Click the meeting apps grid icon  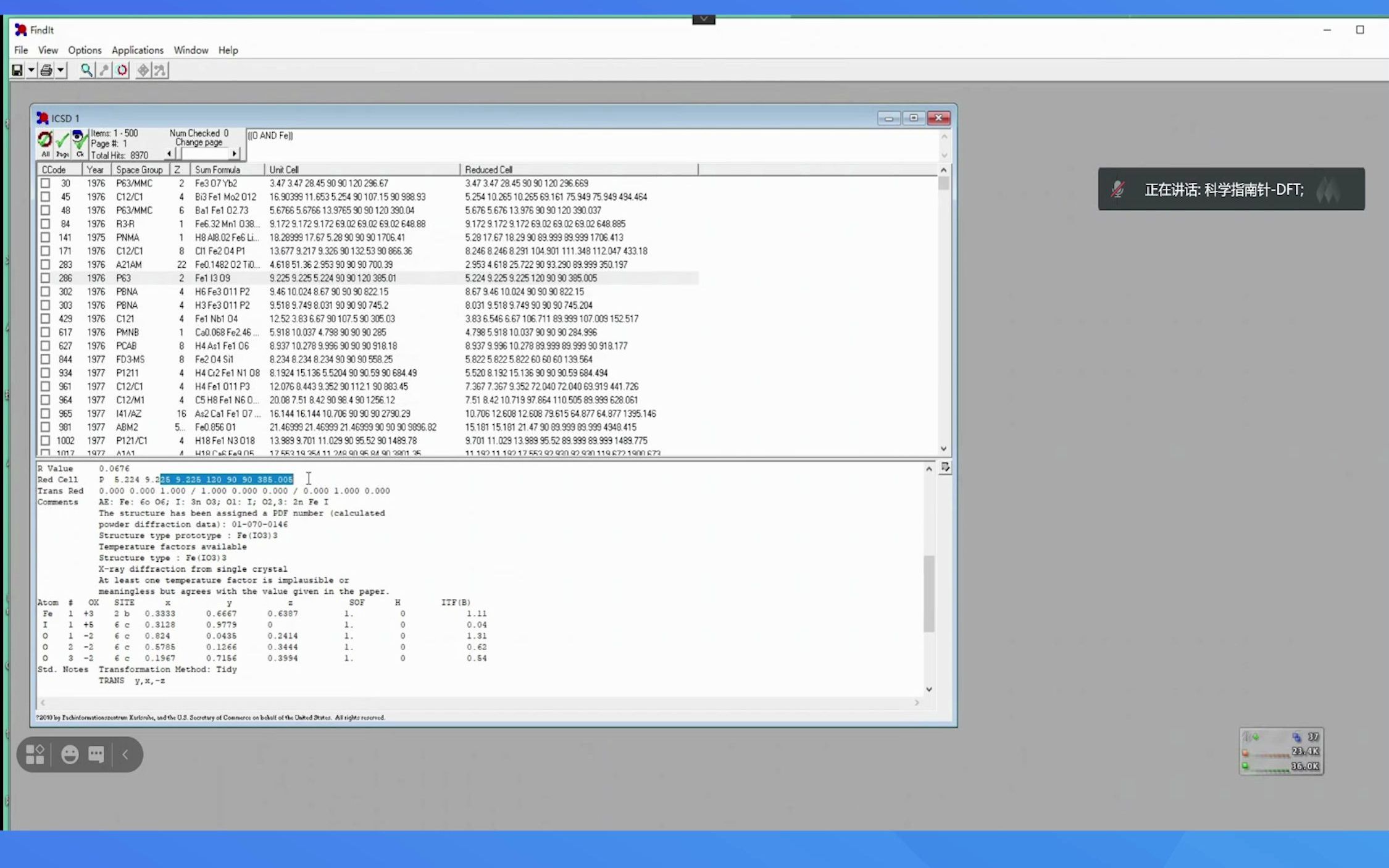pyautogui.click(x=35, y=754)
